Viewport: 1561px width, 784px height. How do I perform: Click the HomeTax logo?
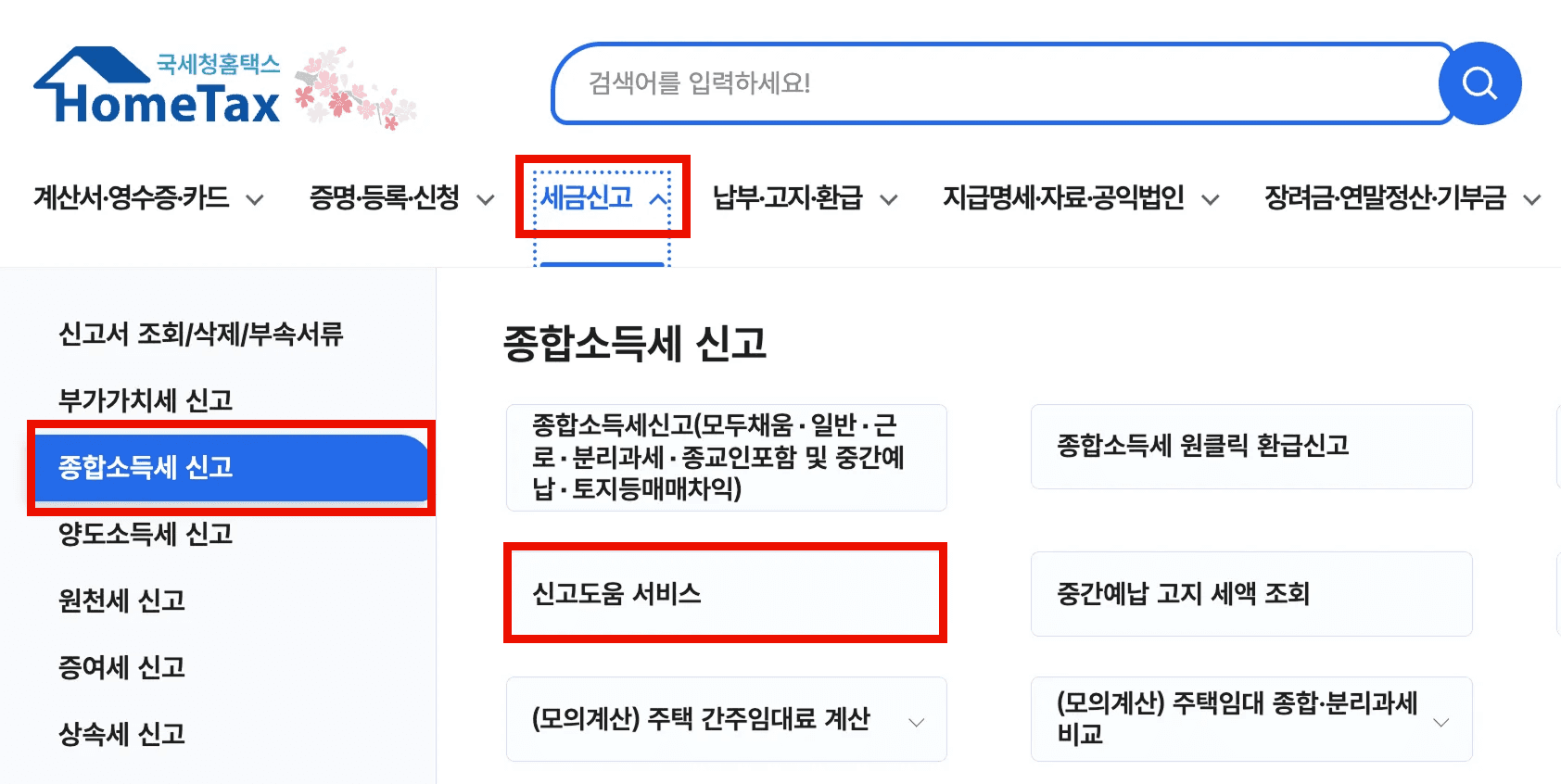pos(158,88)
